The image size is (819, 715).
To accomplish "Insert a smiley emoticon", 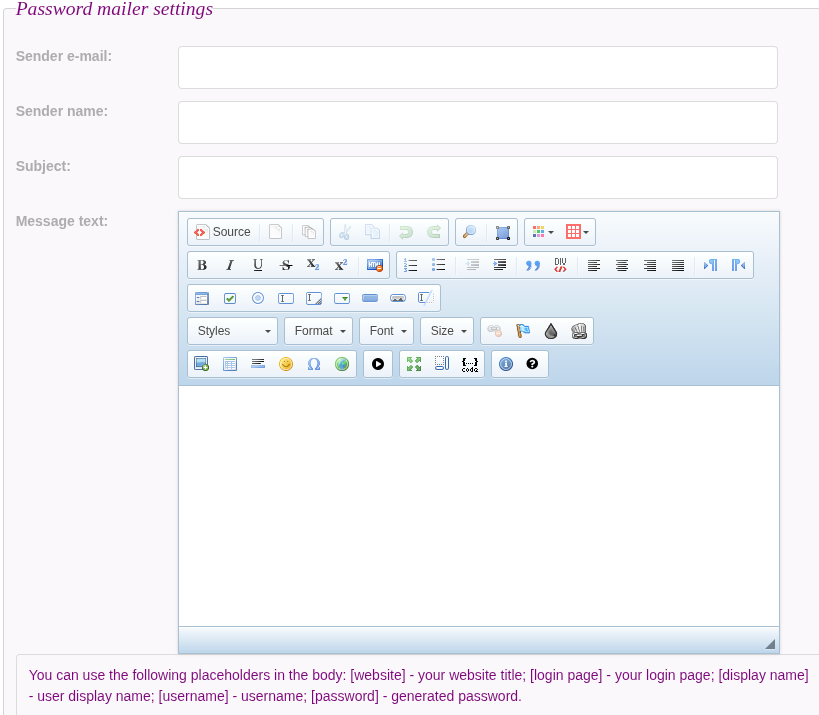I will 286,364.
